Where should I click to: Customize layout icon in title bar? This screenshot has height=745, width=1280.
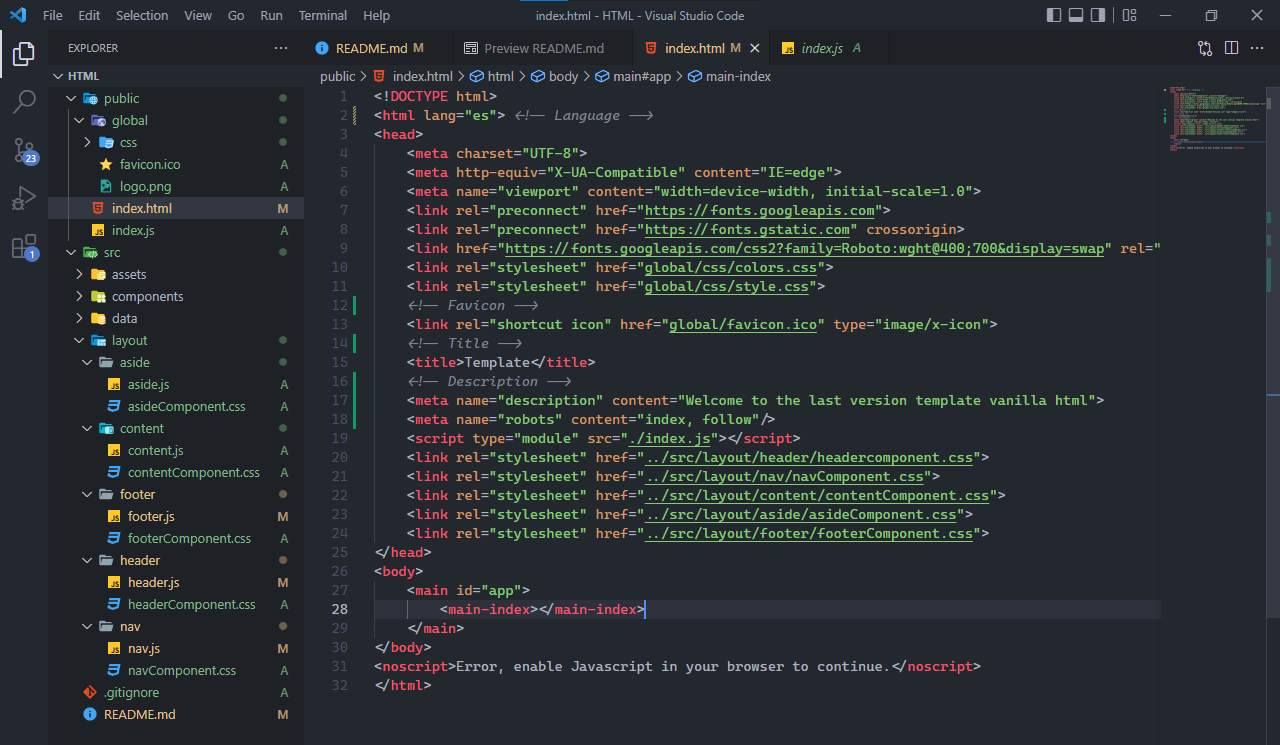coord(1129,15)
